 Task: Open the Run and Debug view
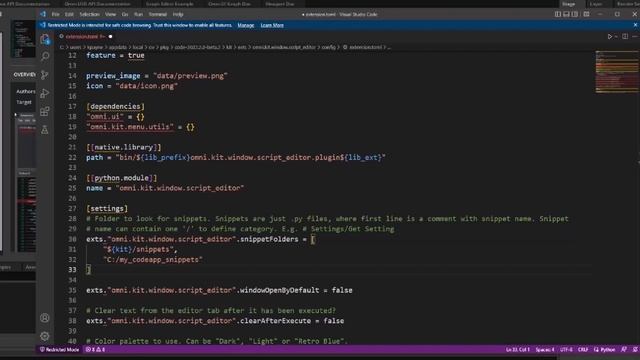45,93
